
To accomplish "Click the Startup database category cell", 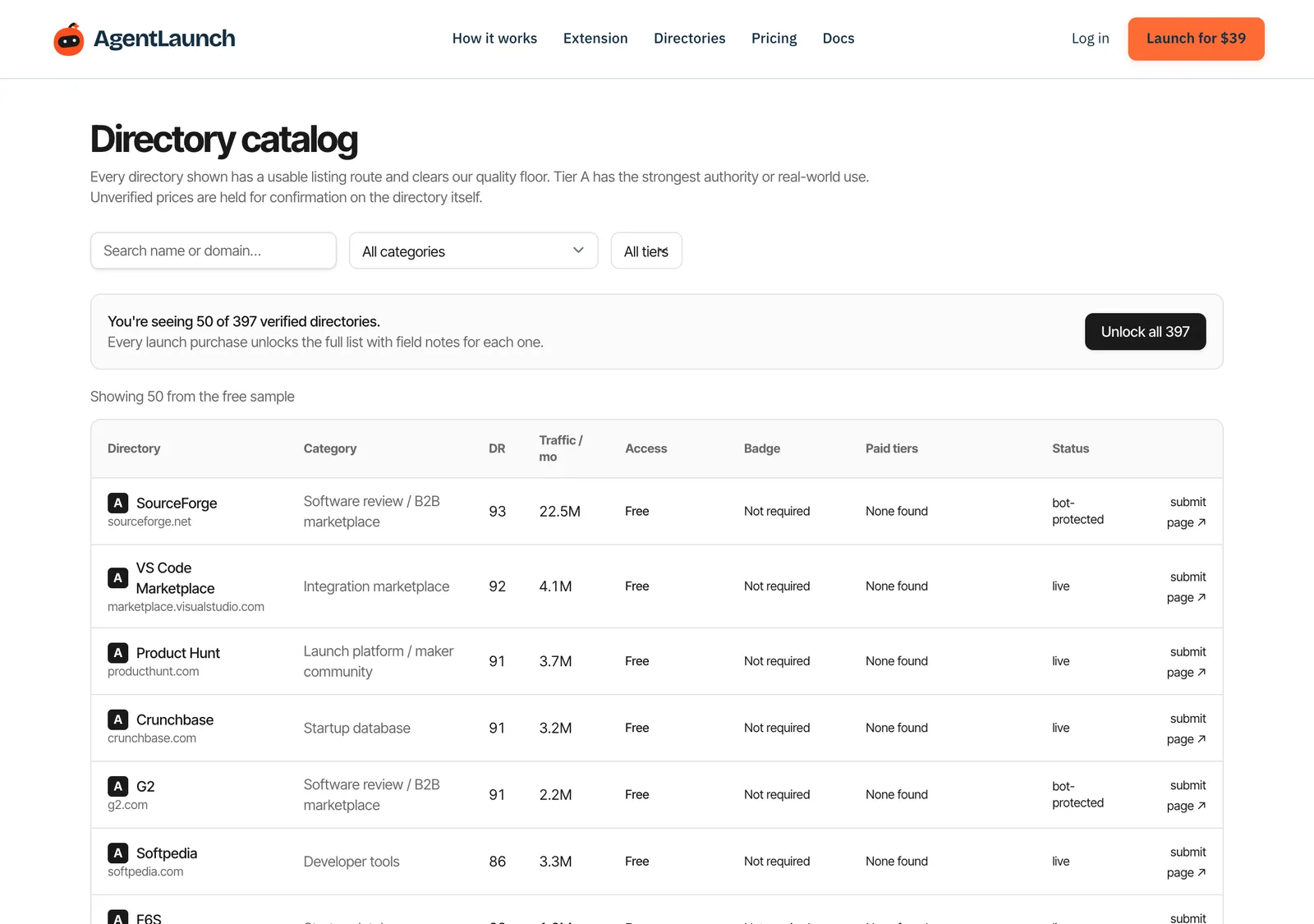I will [x=357, y=728].
